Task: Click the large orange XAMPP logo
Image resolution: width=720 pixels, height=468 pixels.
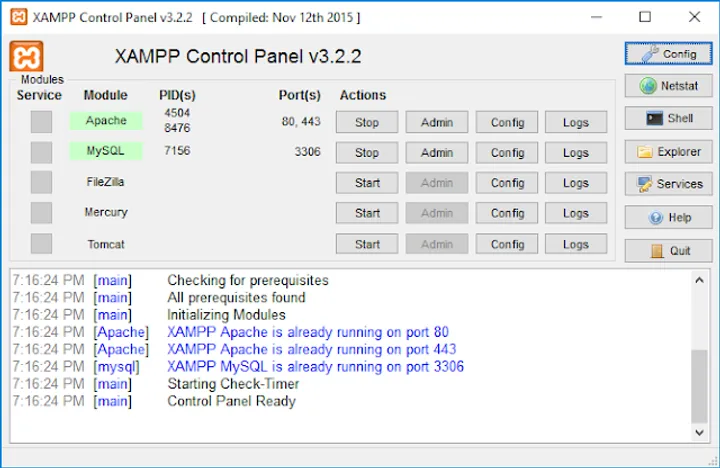Action: [x=26, y=56]
